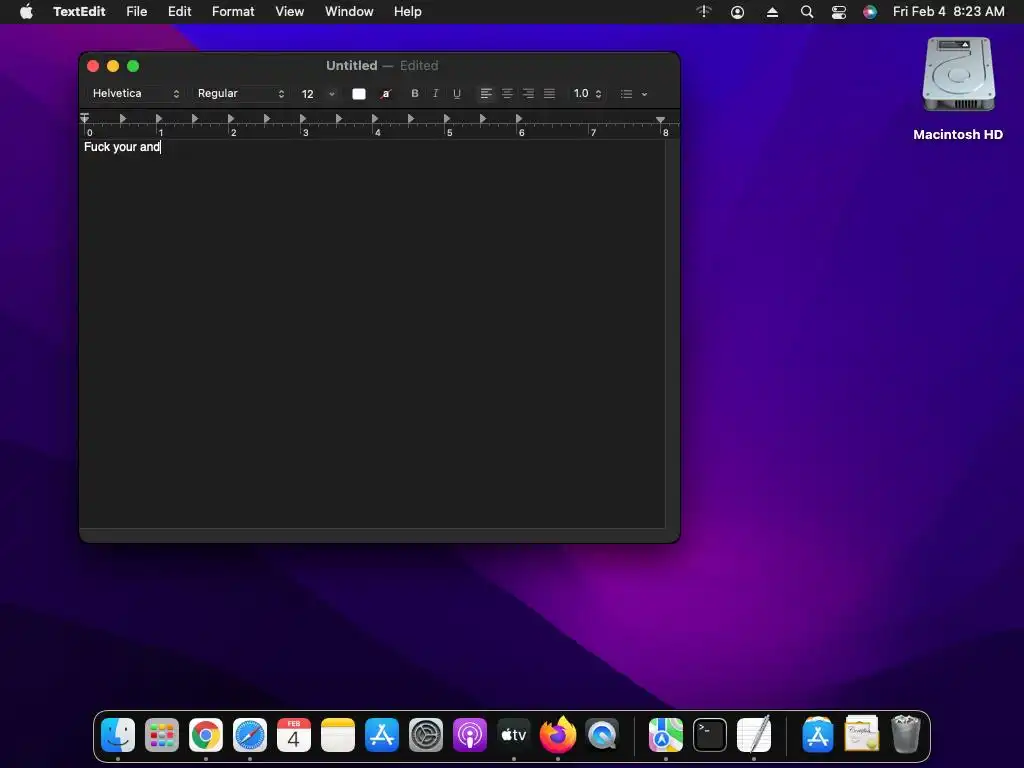Open Finder from the Dock
This screenshot has height=768, width=1024.
pos(118,735)
